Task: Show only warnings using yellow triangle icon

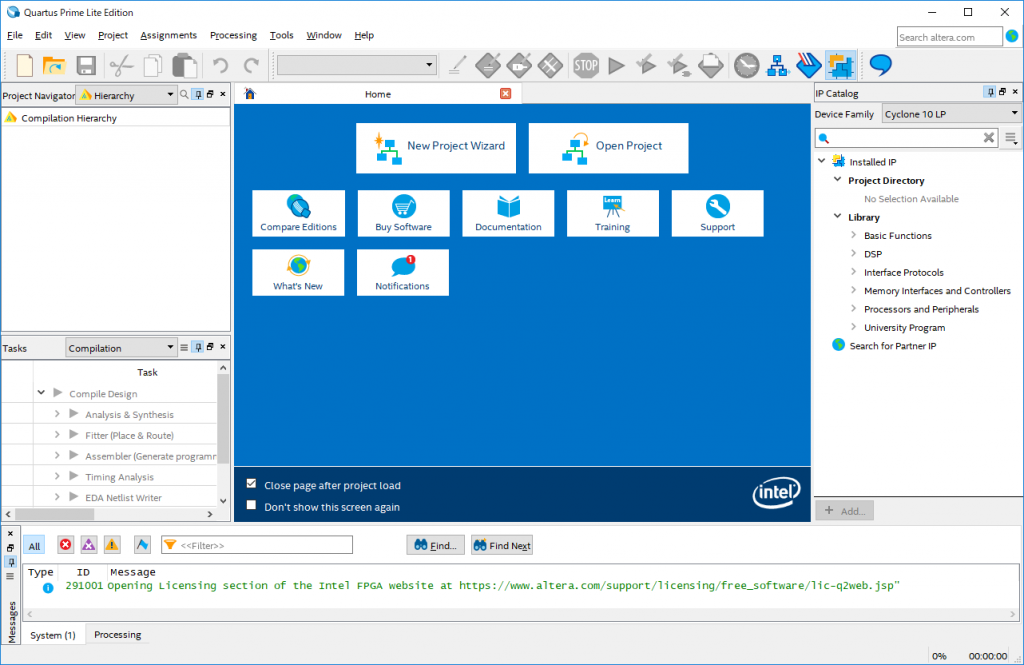Action: coord(112,544)
